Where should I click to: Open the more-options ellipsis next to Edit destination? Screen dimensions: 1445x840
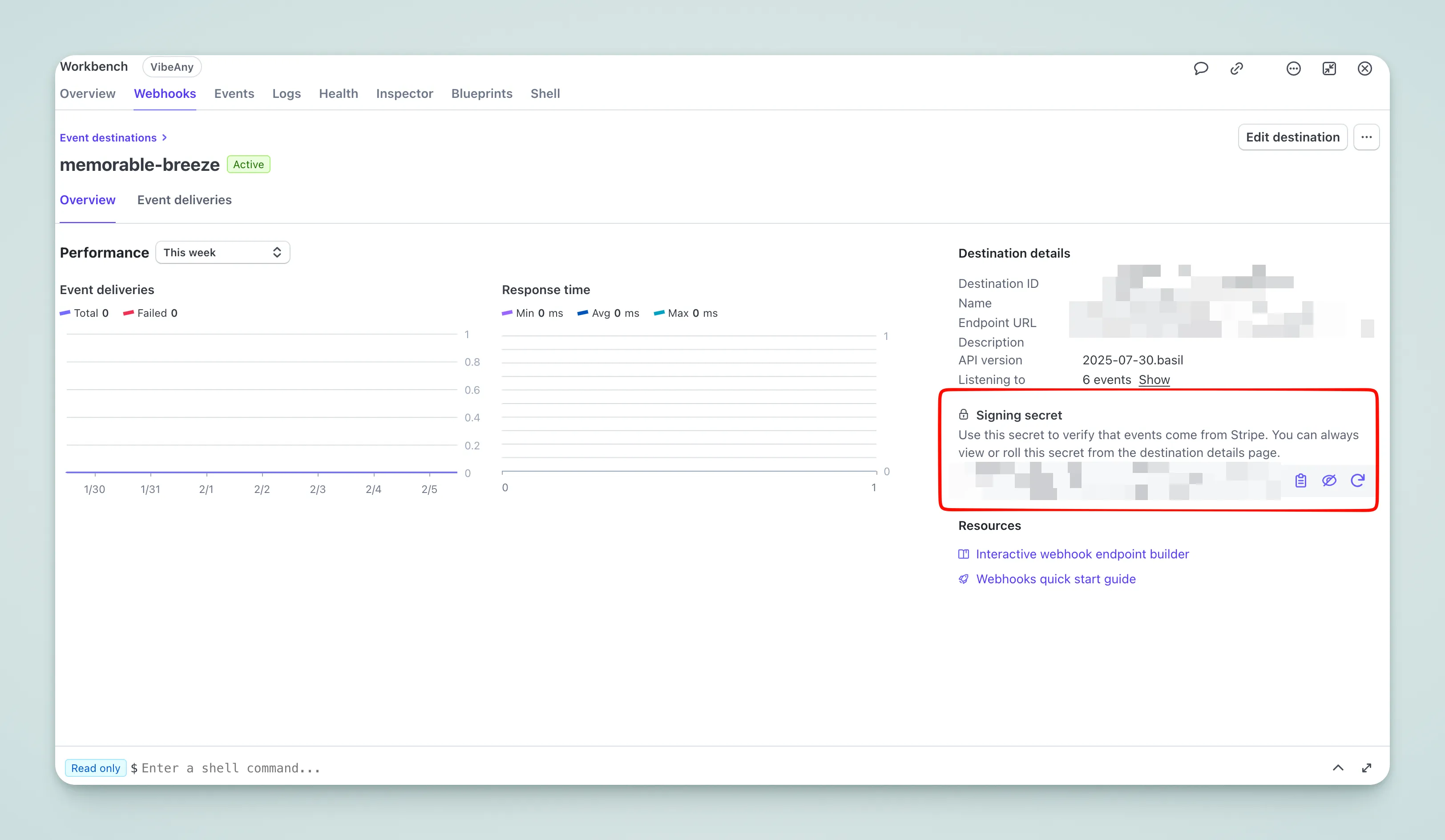(1367, 137)
